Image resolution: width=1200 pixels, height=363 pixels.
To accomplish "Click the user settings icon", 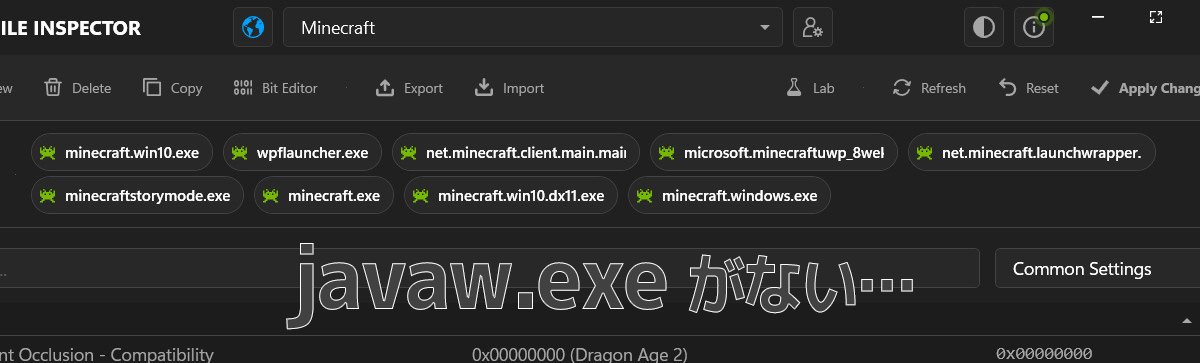I will coord(813,27).
